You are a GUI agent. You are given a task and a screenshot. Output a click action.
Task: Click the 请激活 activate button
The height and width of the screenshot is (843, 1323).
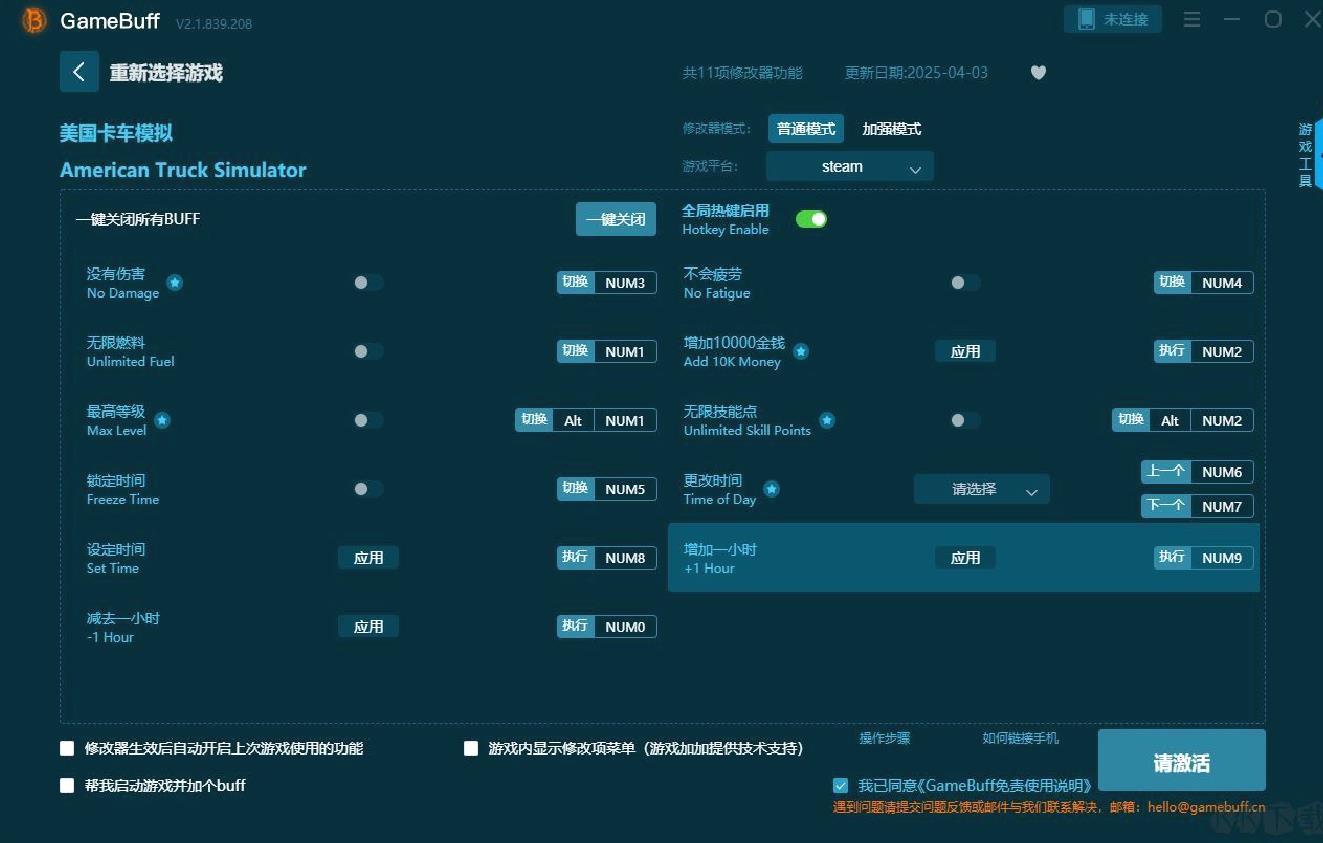click(1182, 762)
